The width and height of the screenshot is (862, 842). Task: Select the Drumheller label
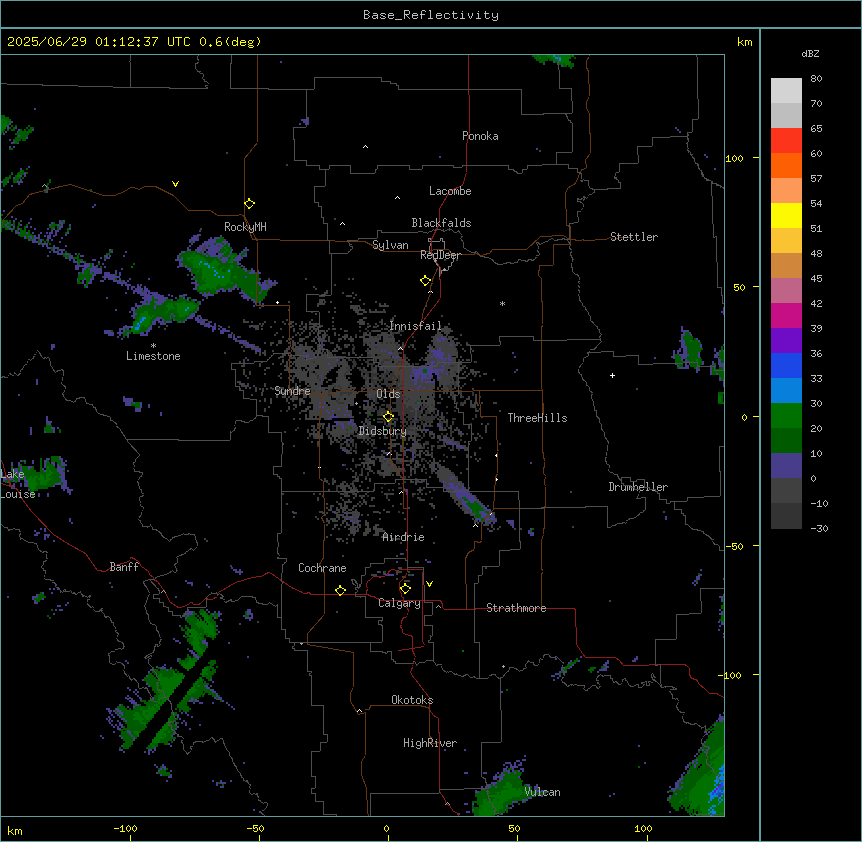pyautogui.click(x=638, y=487)
